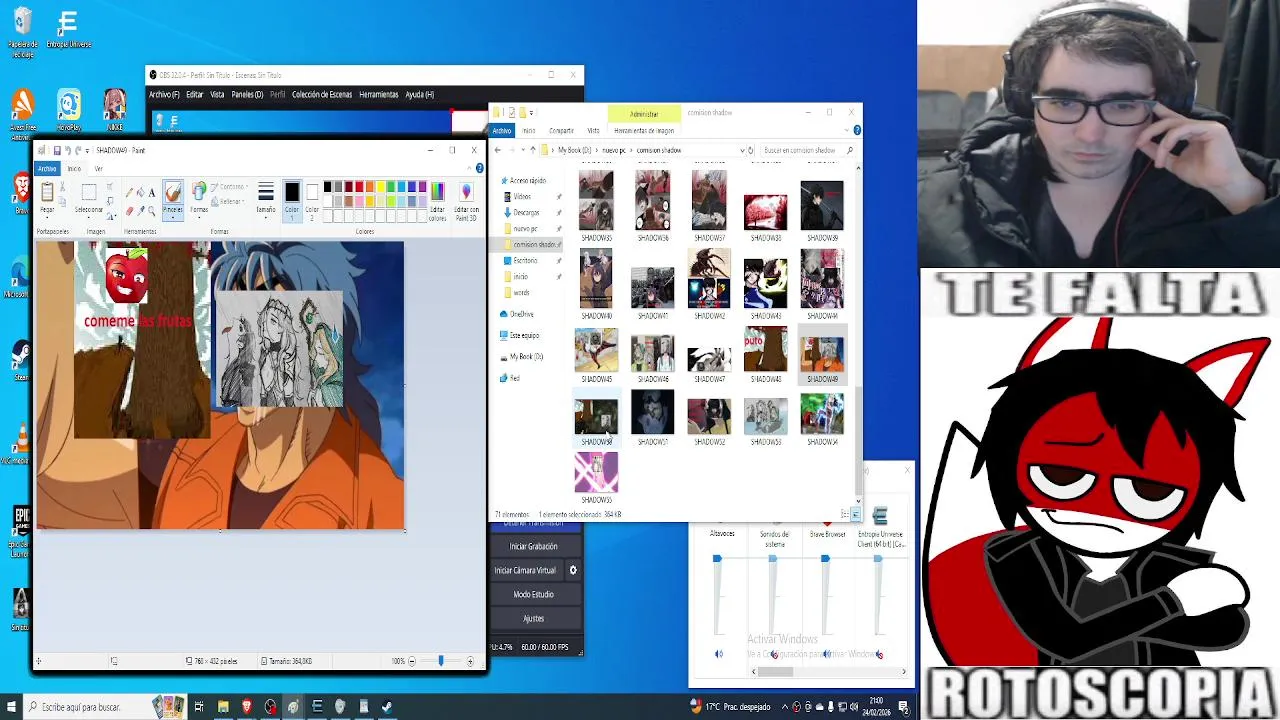
Task: Click the Seleccionar rectangle selection icon
Action: (x=89, y=192)
